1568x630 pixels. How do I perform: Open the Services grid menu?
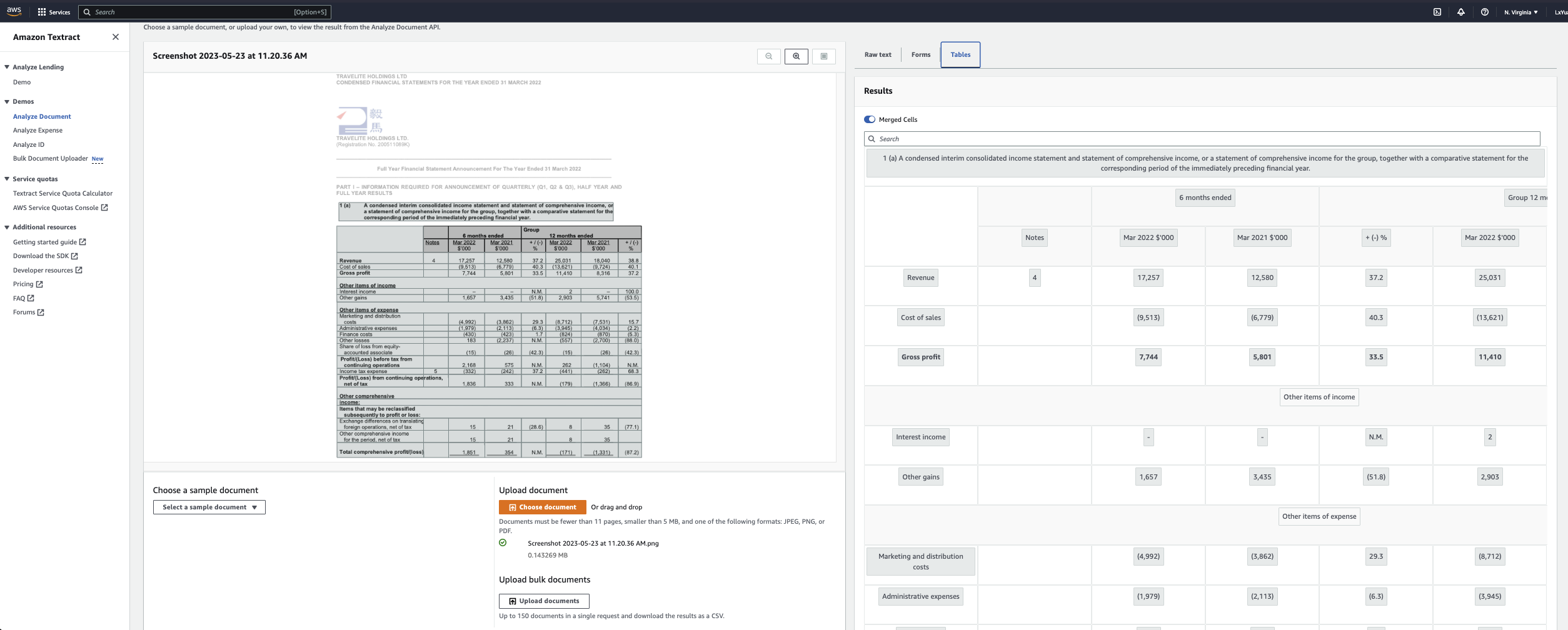[54, 12]
